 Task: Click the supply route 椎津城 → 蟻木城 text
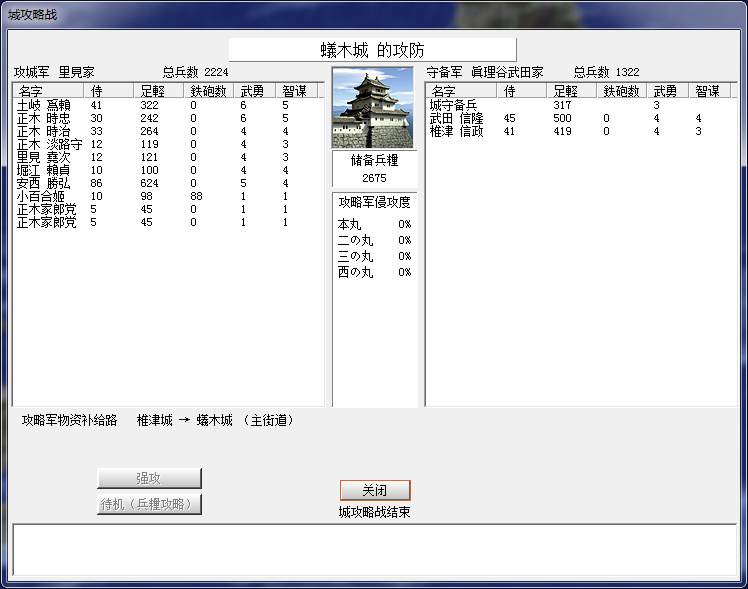pyautogui.click(x=185, y=420)
